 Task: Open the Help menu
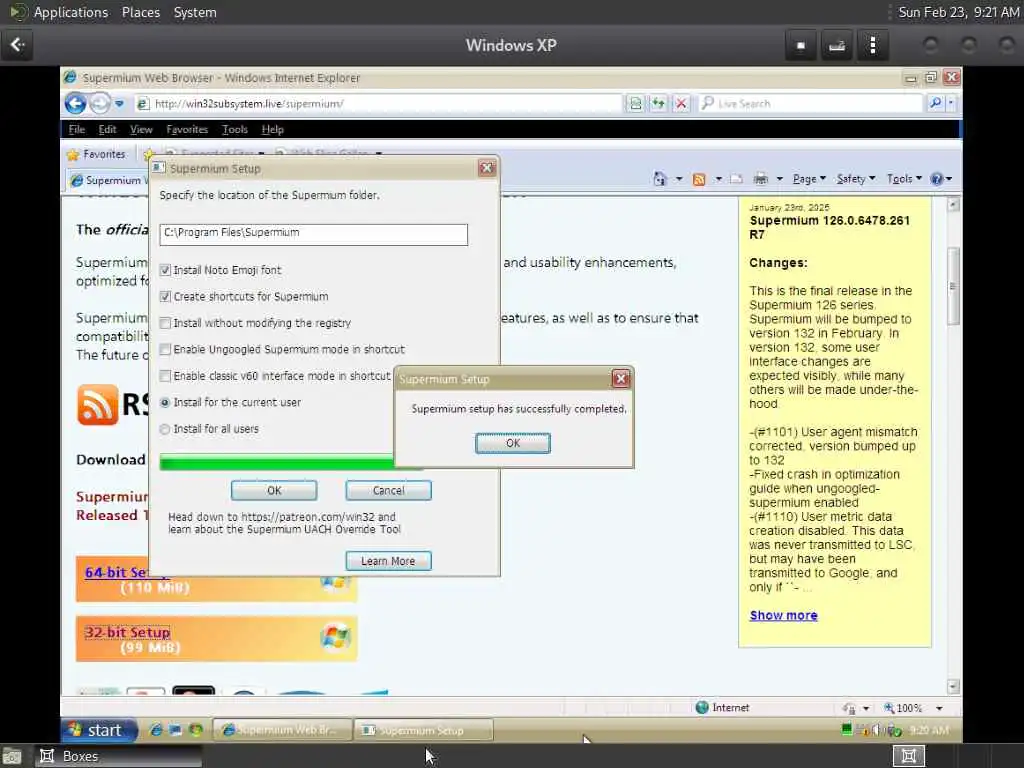272,129
